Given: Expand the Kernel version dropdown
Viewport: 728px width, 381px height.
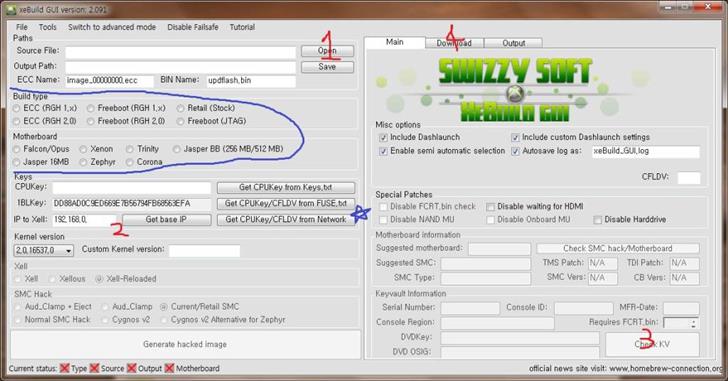Looking at the screenshot, I should [x=68, y=251].
